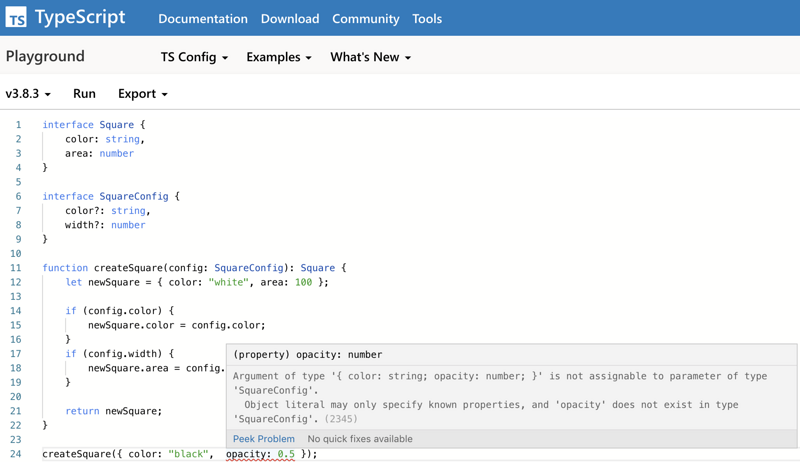The width and height of the screenshot is (800, 462).
Task: Click 'return newSquare;' statement on line 21
Action: tap(113, 411)
